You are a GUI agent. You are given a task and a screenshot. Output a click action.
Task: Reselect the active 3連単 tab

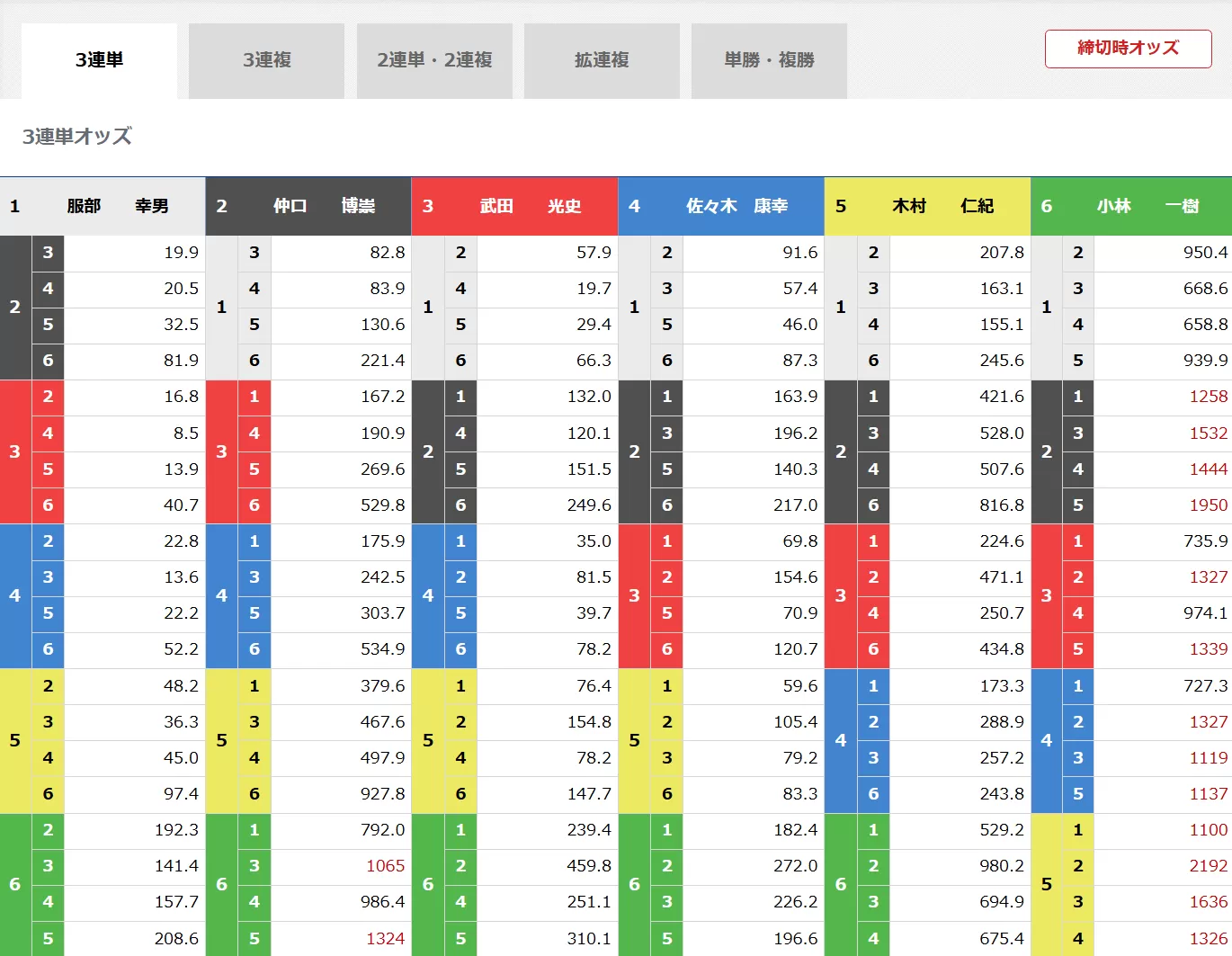[99, 60]
